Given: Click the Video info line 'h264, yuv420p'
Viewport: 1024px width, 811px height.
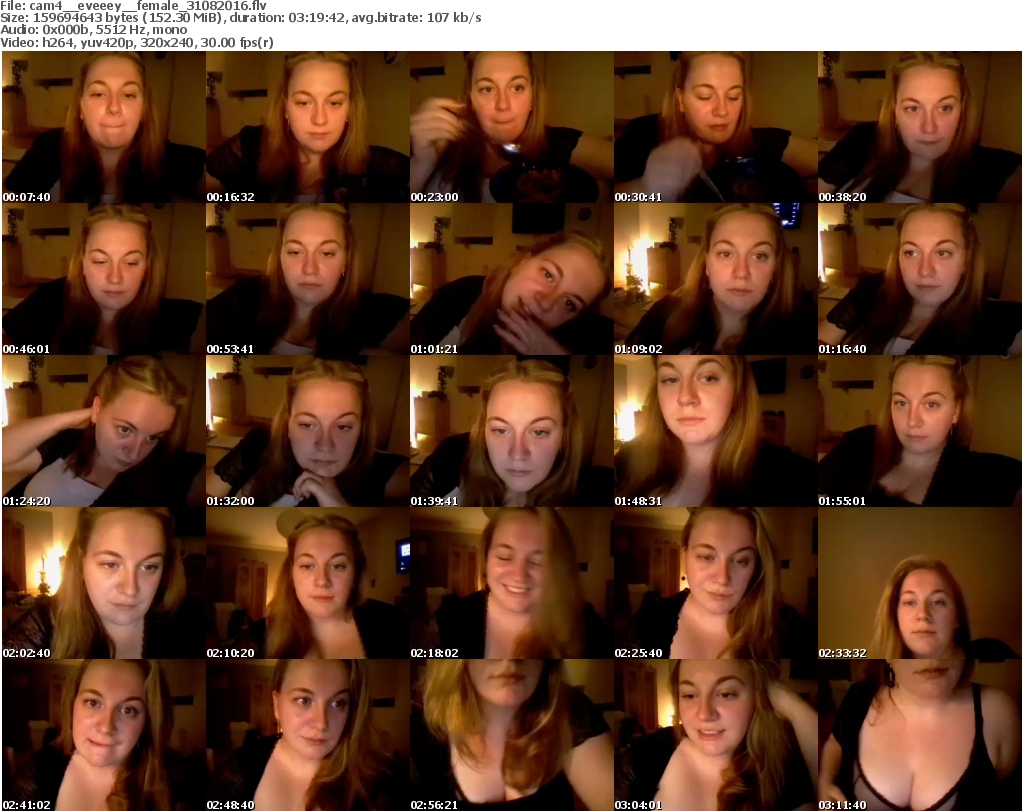Looking at the screenshot, I should pyautogui.click(x=137, y=42).
